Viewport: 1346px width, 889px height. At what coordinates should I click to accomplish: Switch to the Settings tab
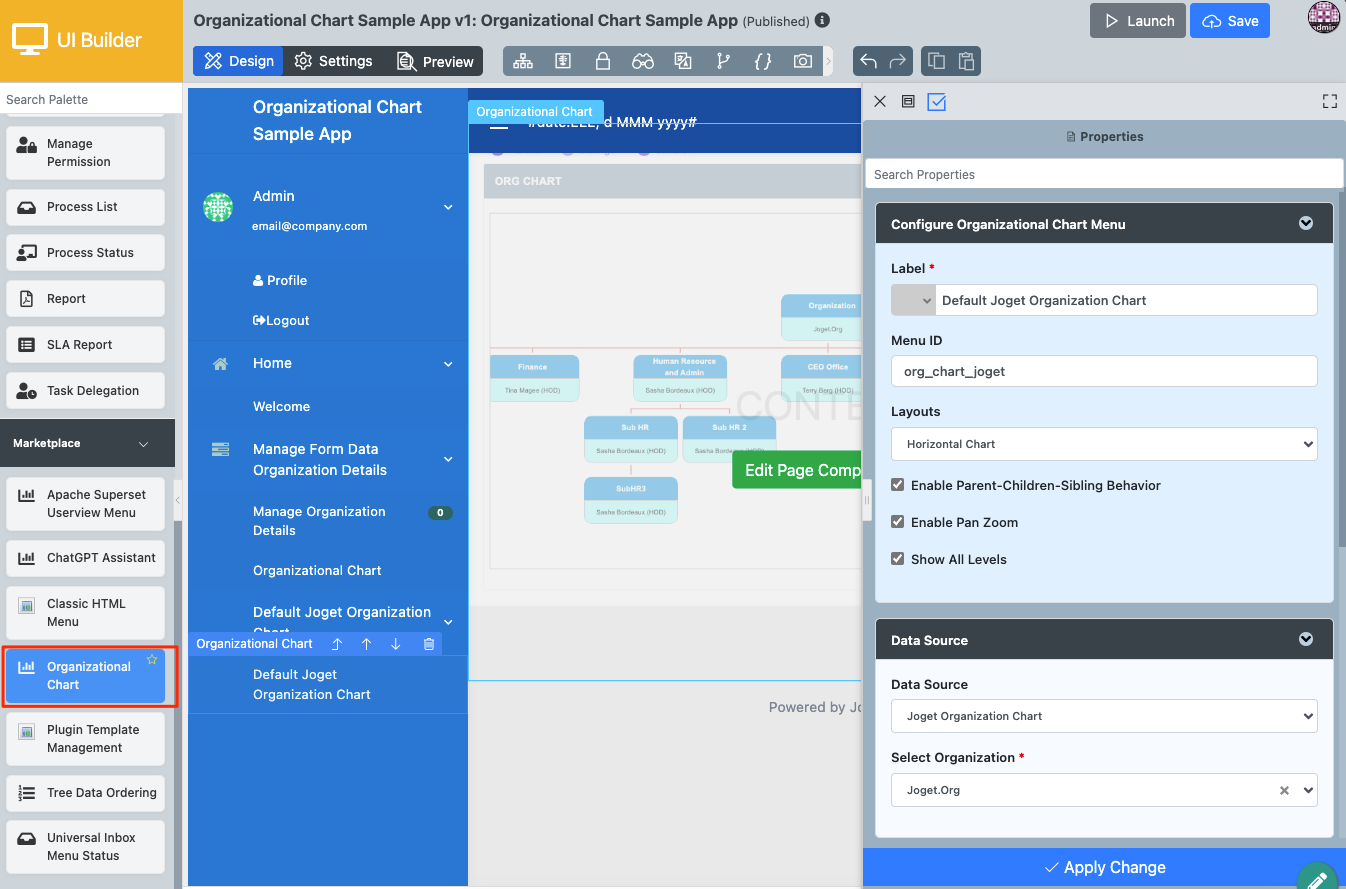coord(334,61)
